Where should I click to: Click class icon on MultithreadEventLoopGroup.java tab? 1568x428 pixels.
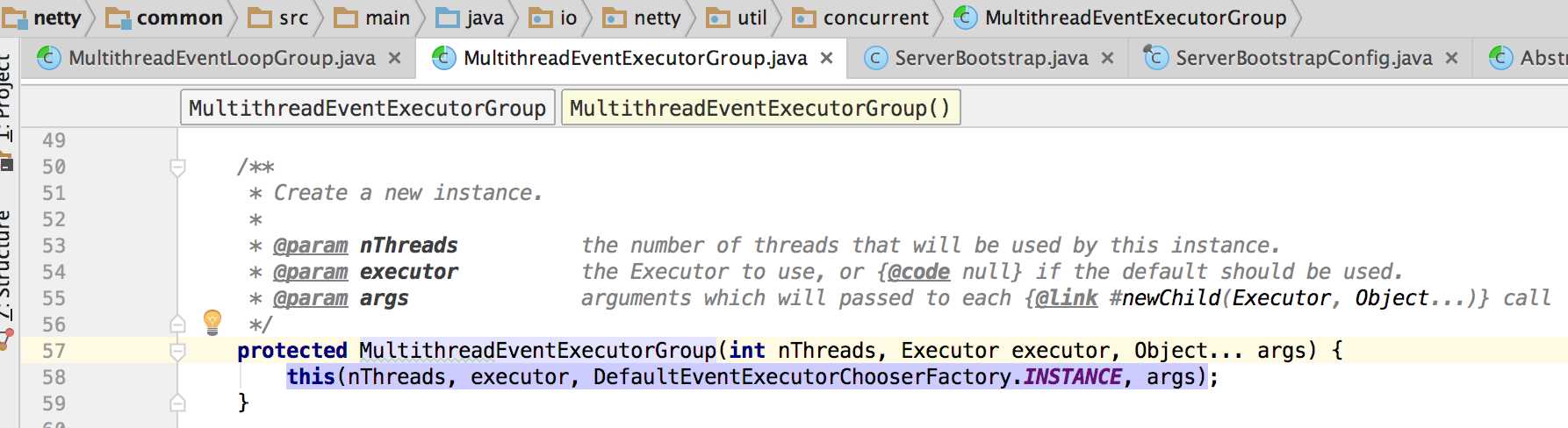(x=48, y=58)
